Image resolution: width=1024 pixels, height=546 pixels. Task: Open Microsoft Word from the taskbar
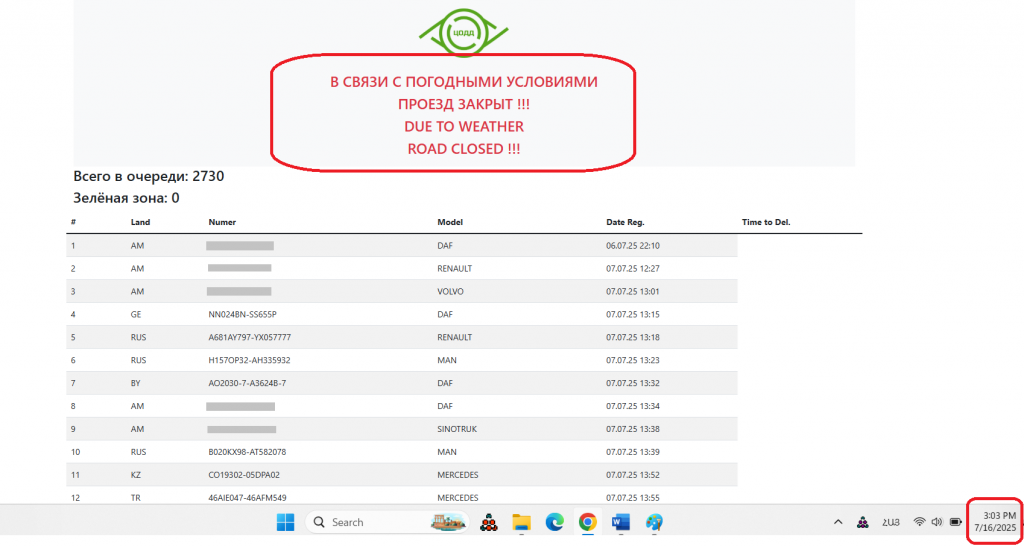tap(621, 522)
